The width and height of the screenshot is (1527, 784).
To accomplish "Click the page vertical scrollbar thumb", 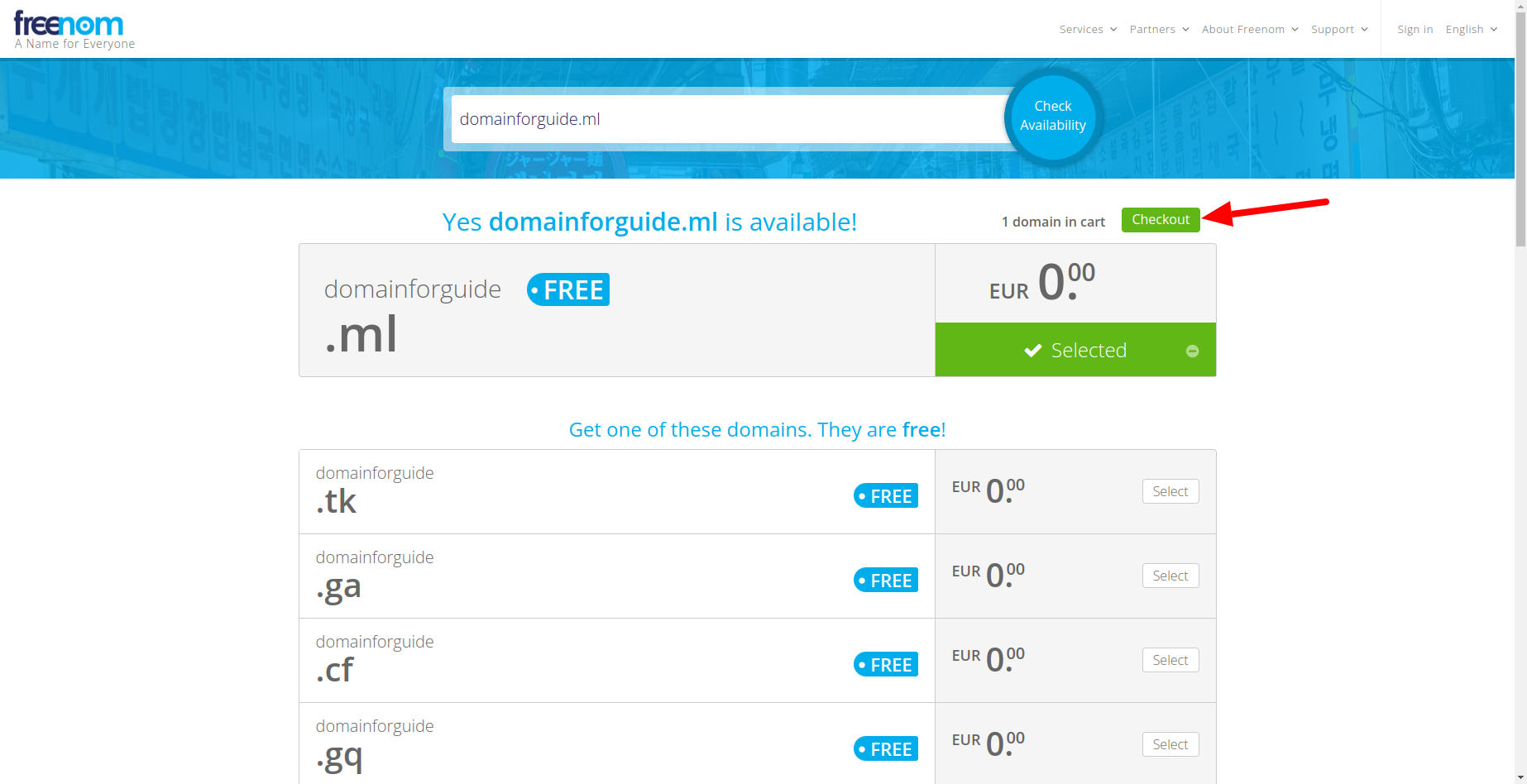I will click(x=1520, y=130).
